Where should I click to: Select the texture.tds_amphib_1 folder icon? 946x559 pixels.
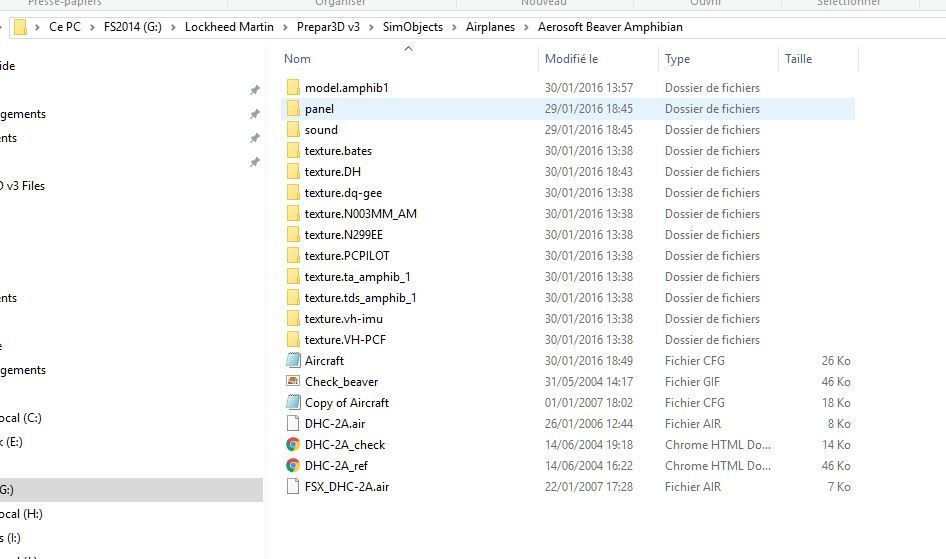293,297
